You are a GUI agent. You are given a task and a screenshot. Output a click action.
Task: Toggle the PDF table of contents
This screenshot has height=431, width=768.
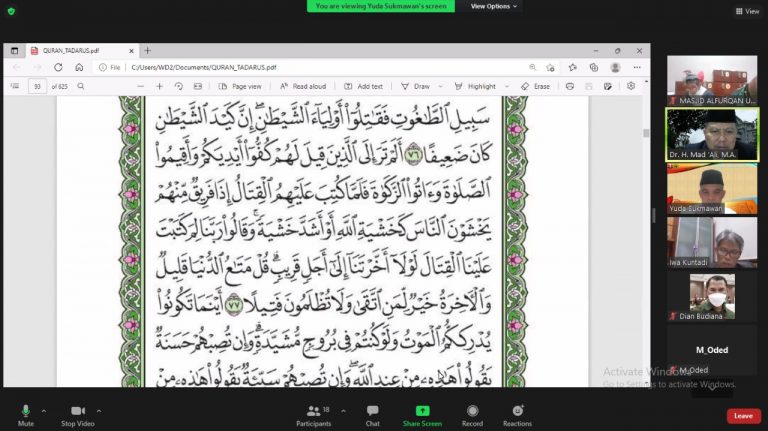tap(15, 86)
